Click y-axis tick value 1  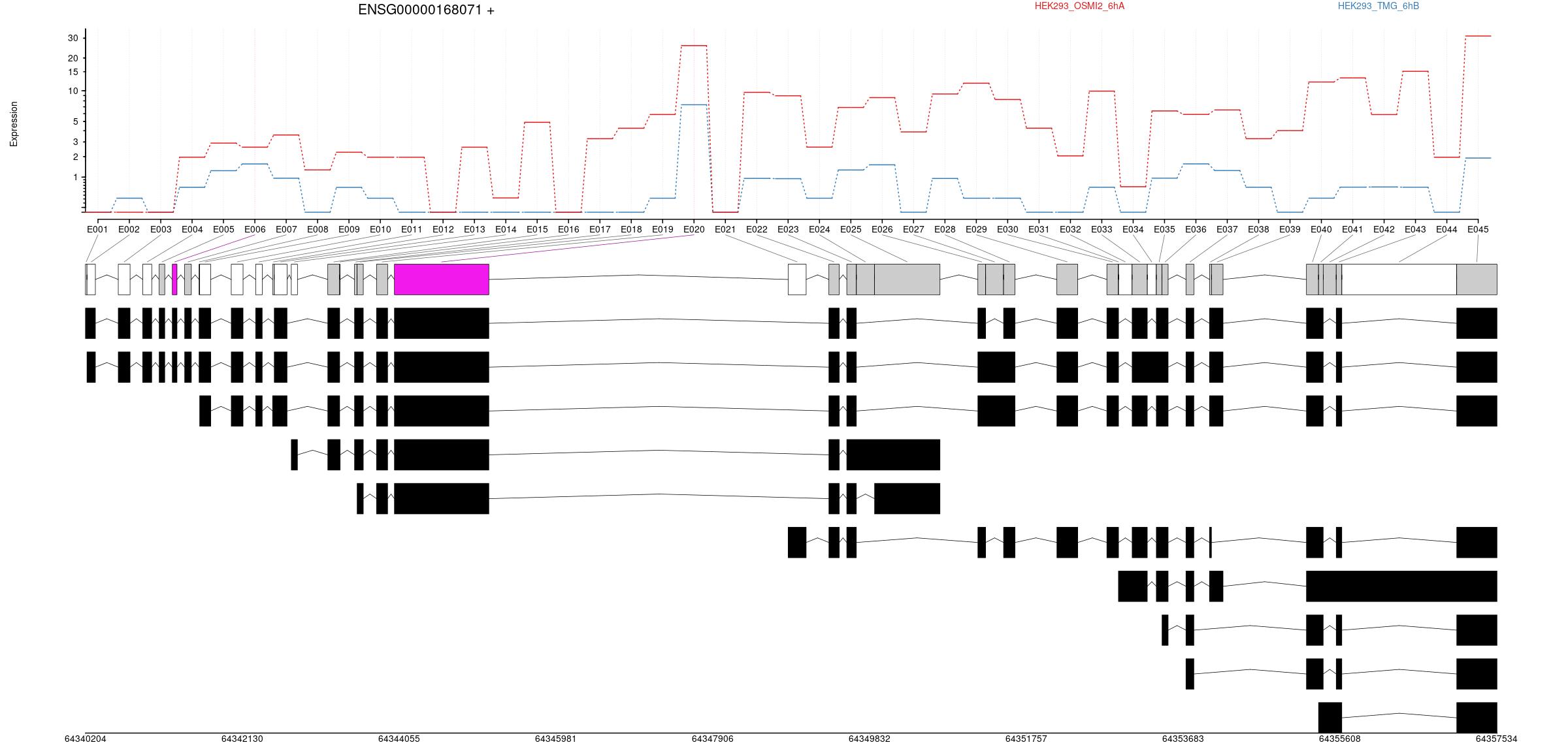pos(75,178)
